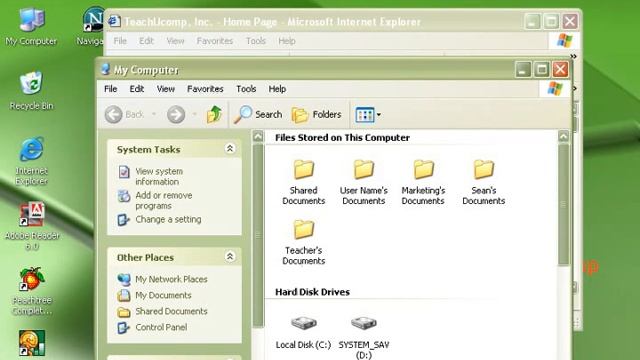The image size is (640, 360).
Task: Click Internet Explorer toolbar overflow chevron
Action: 573,56
